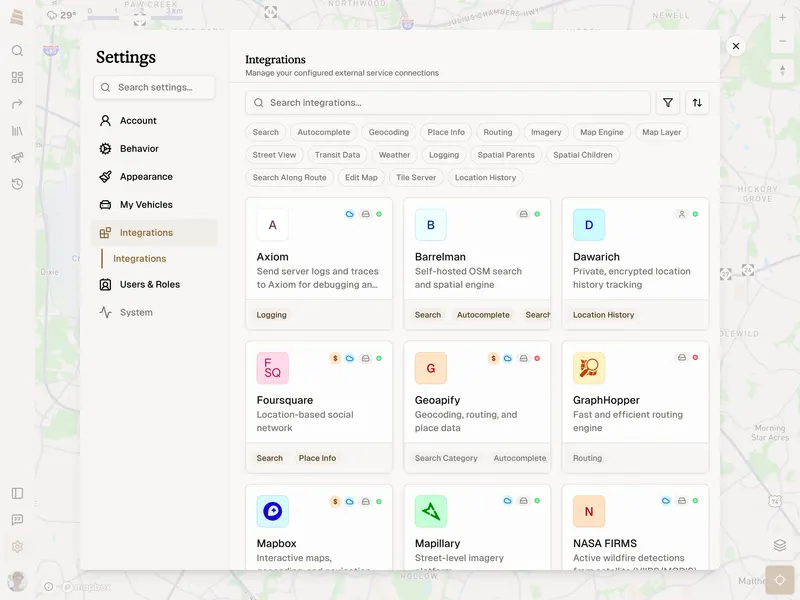Click the Mapbox logo icon
Viewport: 800px width, 600px height.
pyautogui.click(x=272, y=511)
